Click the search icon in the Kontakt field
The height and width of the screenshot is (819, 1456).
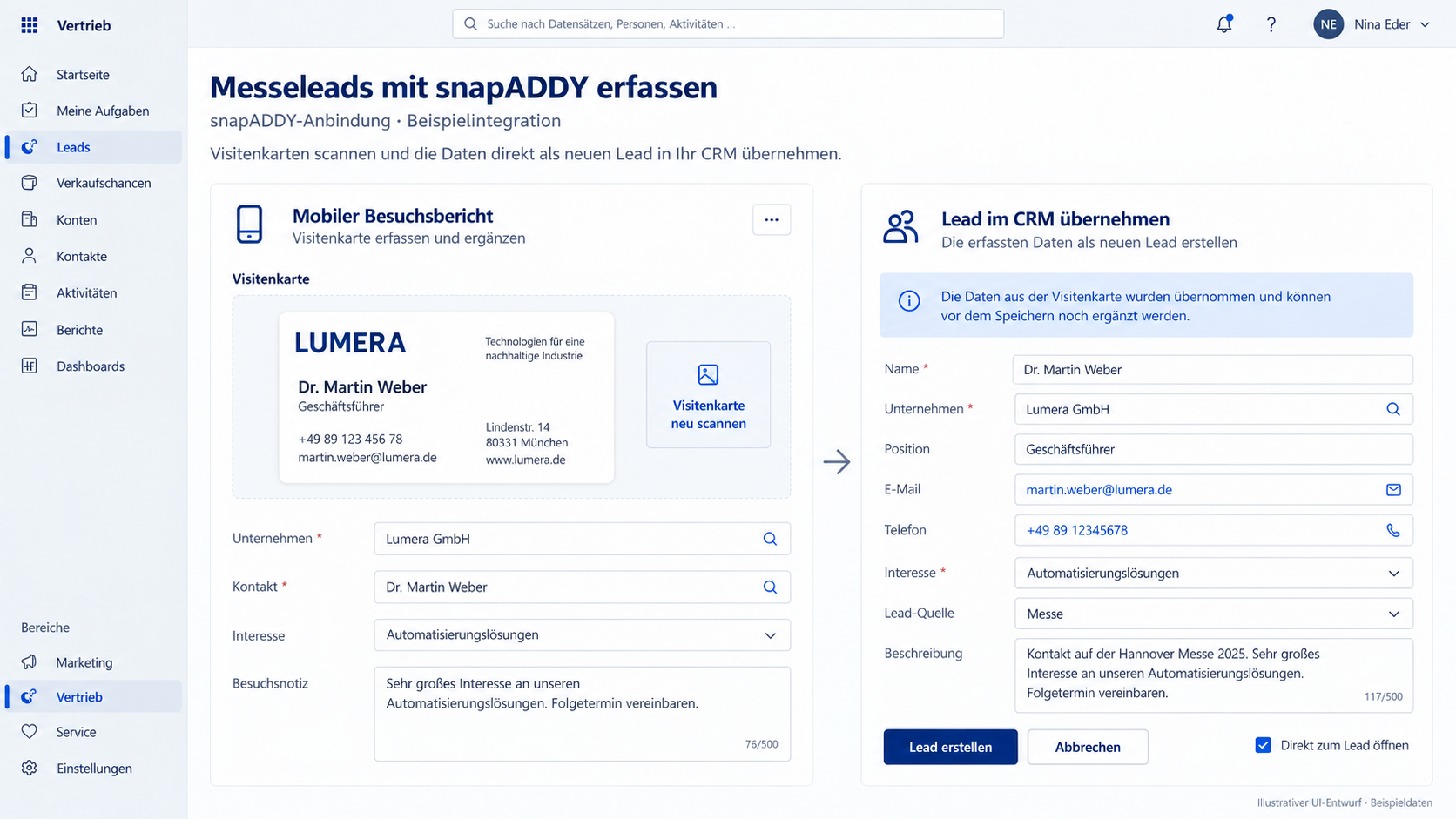(x=770, y=587)
